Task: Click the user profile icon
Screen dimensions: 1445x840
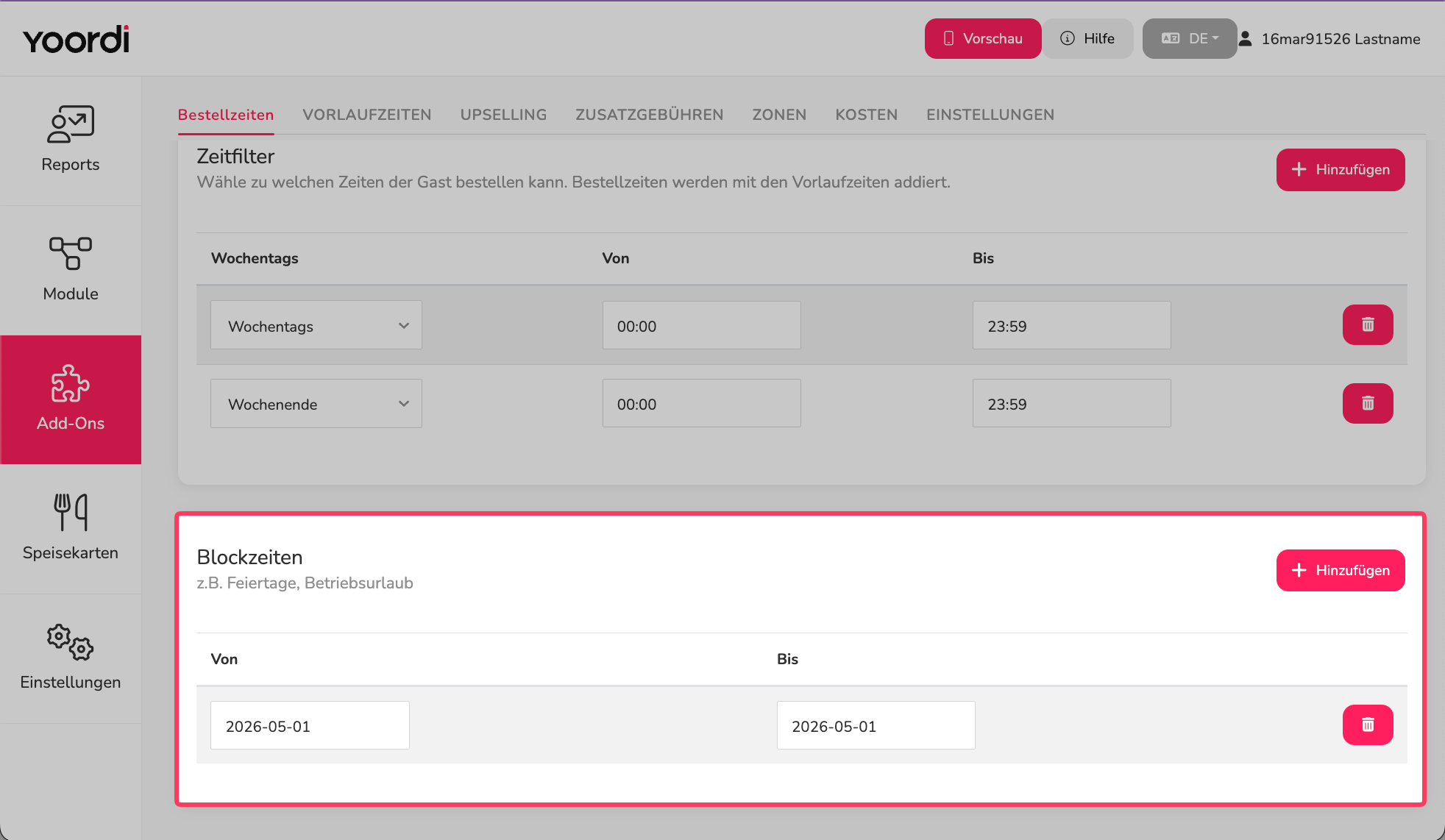Action: point(1245,38)
